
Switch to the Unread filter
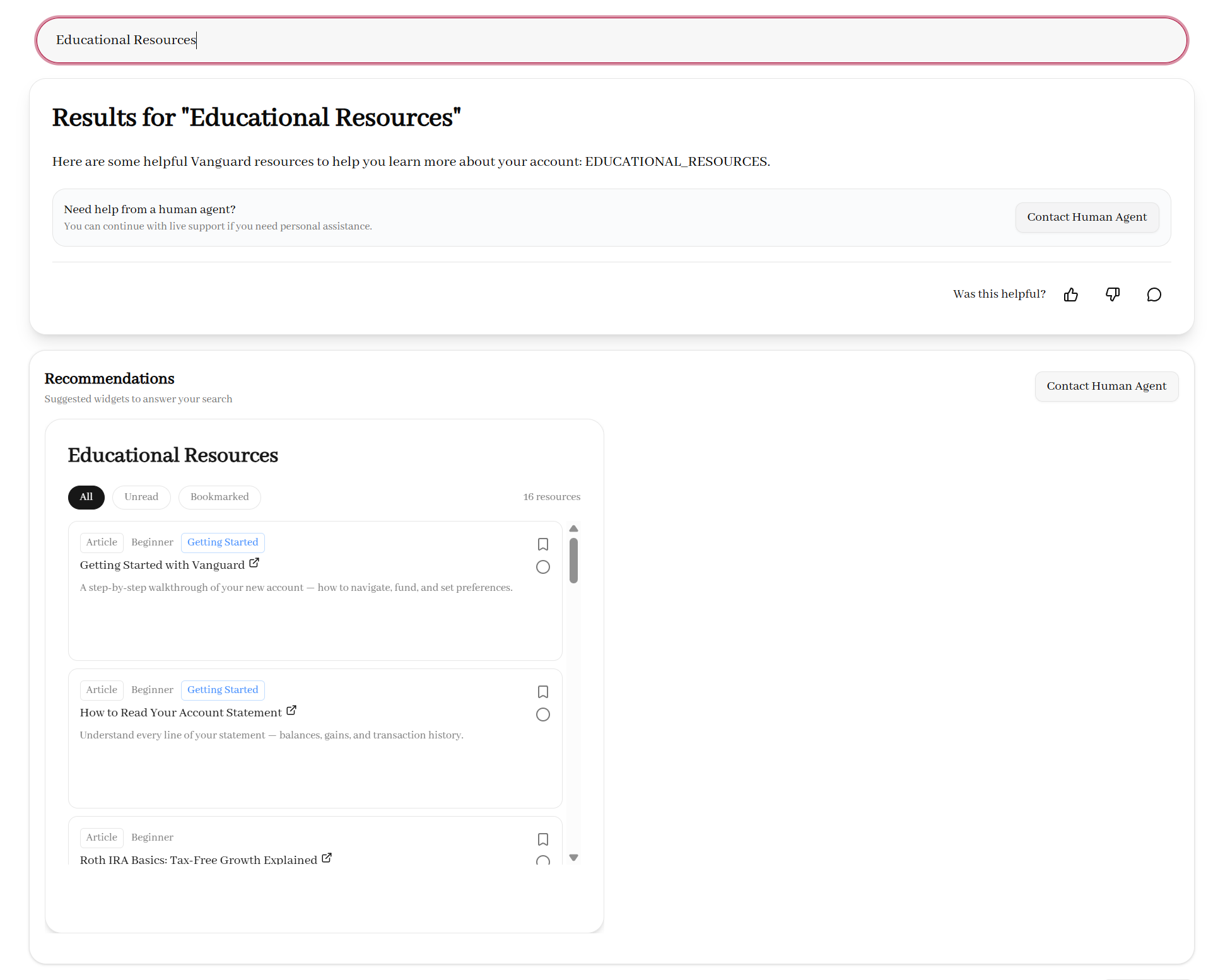(x=141, y=497)
